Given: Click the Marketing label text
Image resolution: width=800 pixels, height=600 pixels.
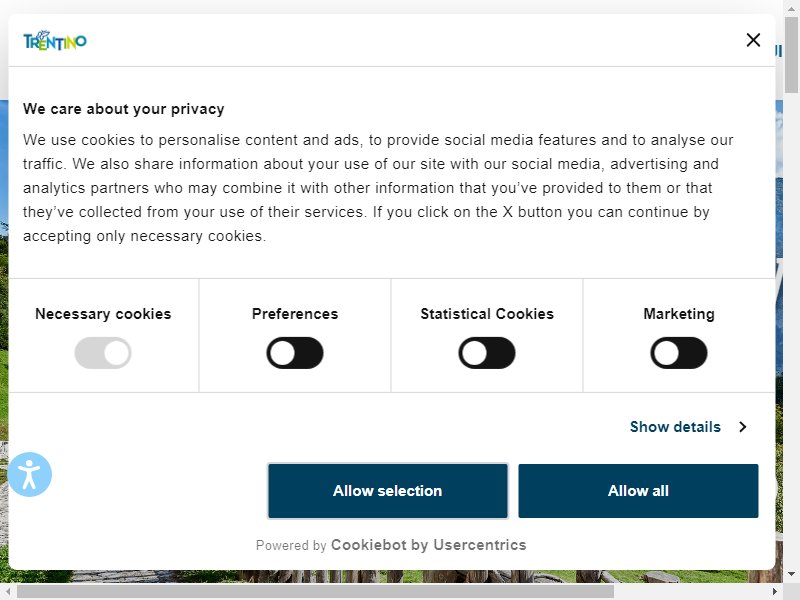Looking at the screenshot, I should (679, 314).
